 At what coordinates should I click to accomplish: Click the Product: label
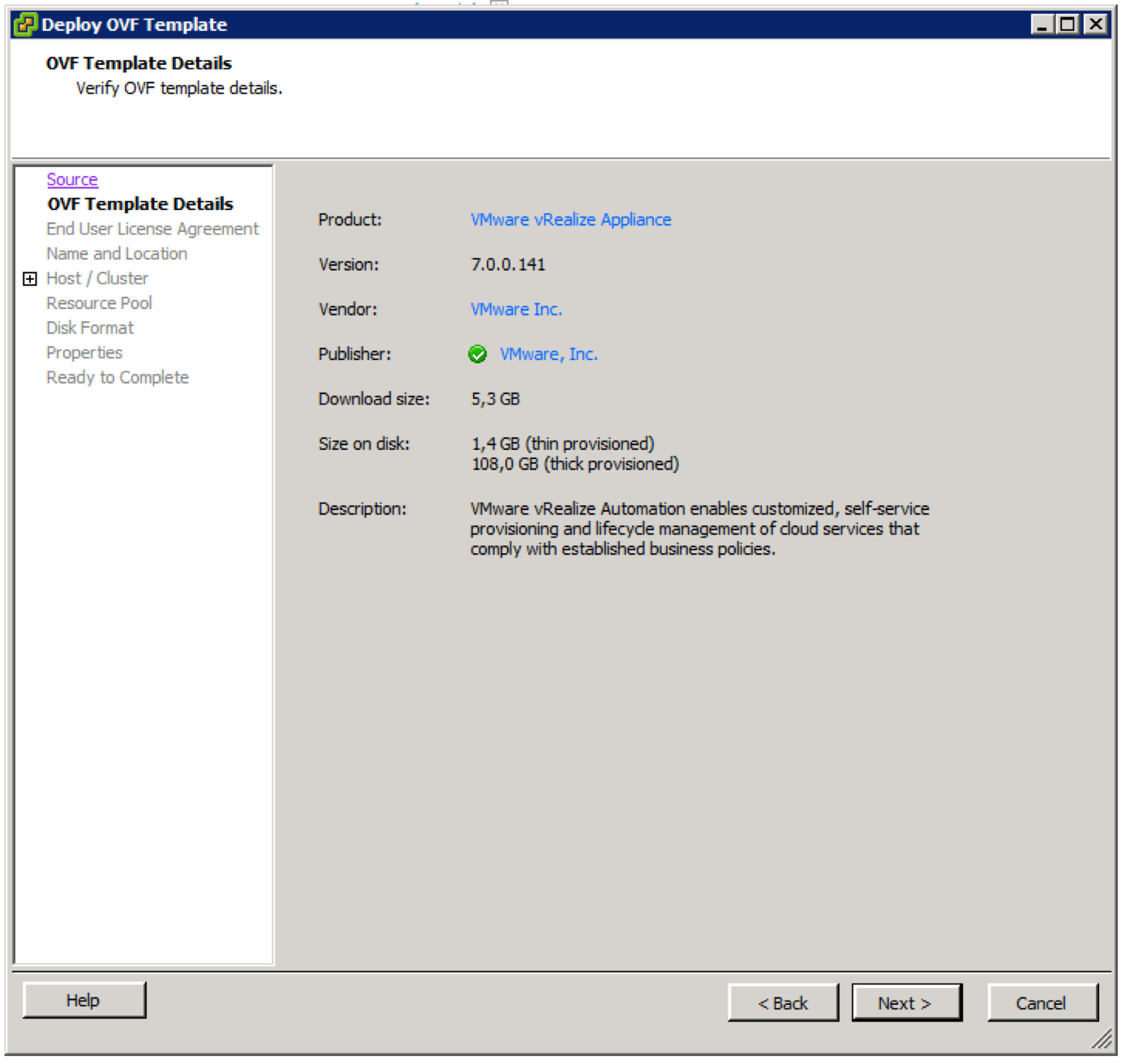click(x=350, y=220)
